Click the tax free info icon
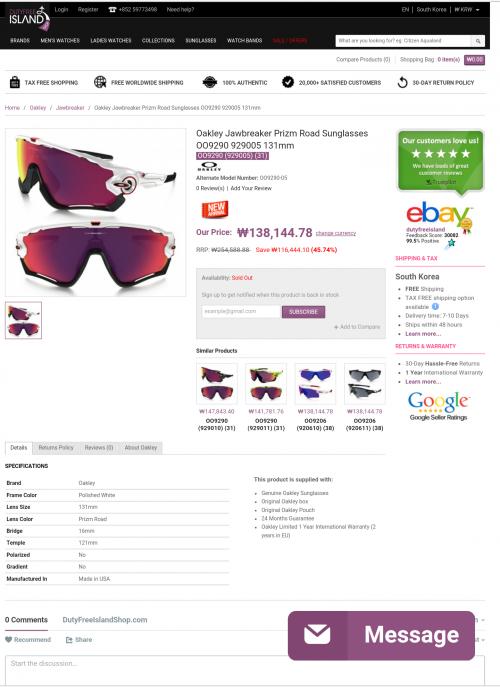500x687 pixels. [435, 307]
